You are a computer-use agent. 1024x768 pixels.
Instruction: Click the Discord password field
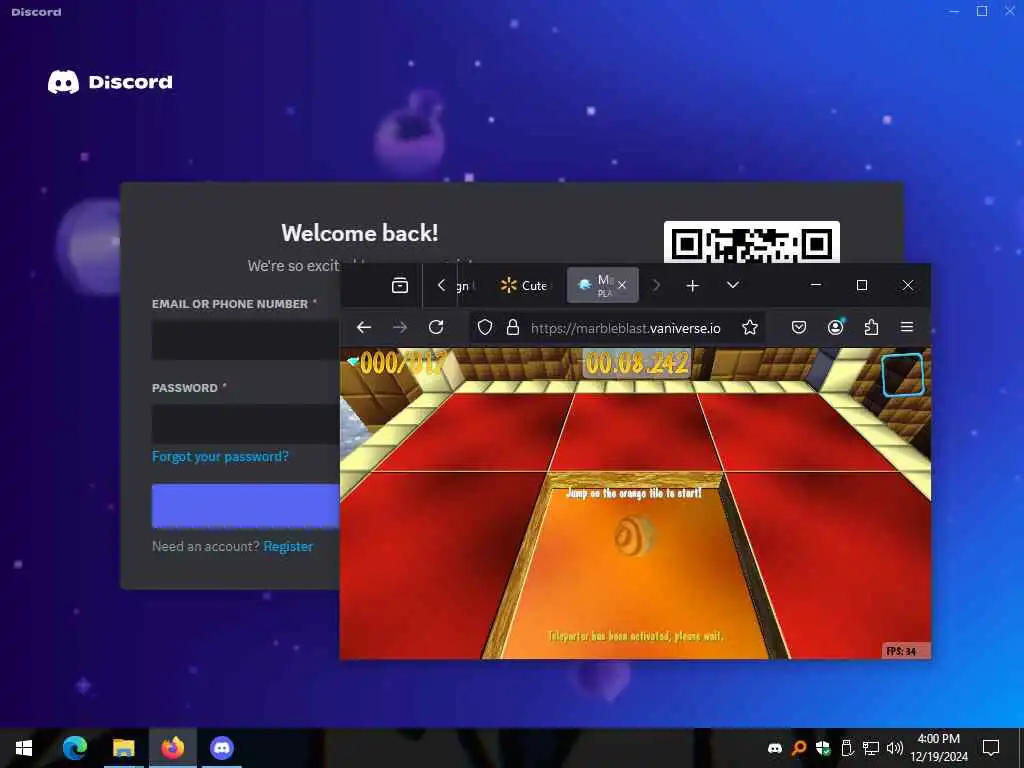pyautogui.click(x=246, y=424)
